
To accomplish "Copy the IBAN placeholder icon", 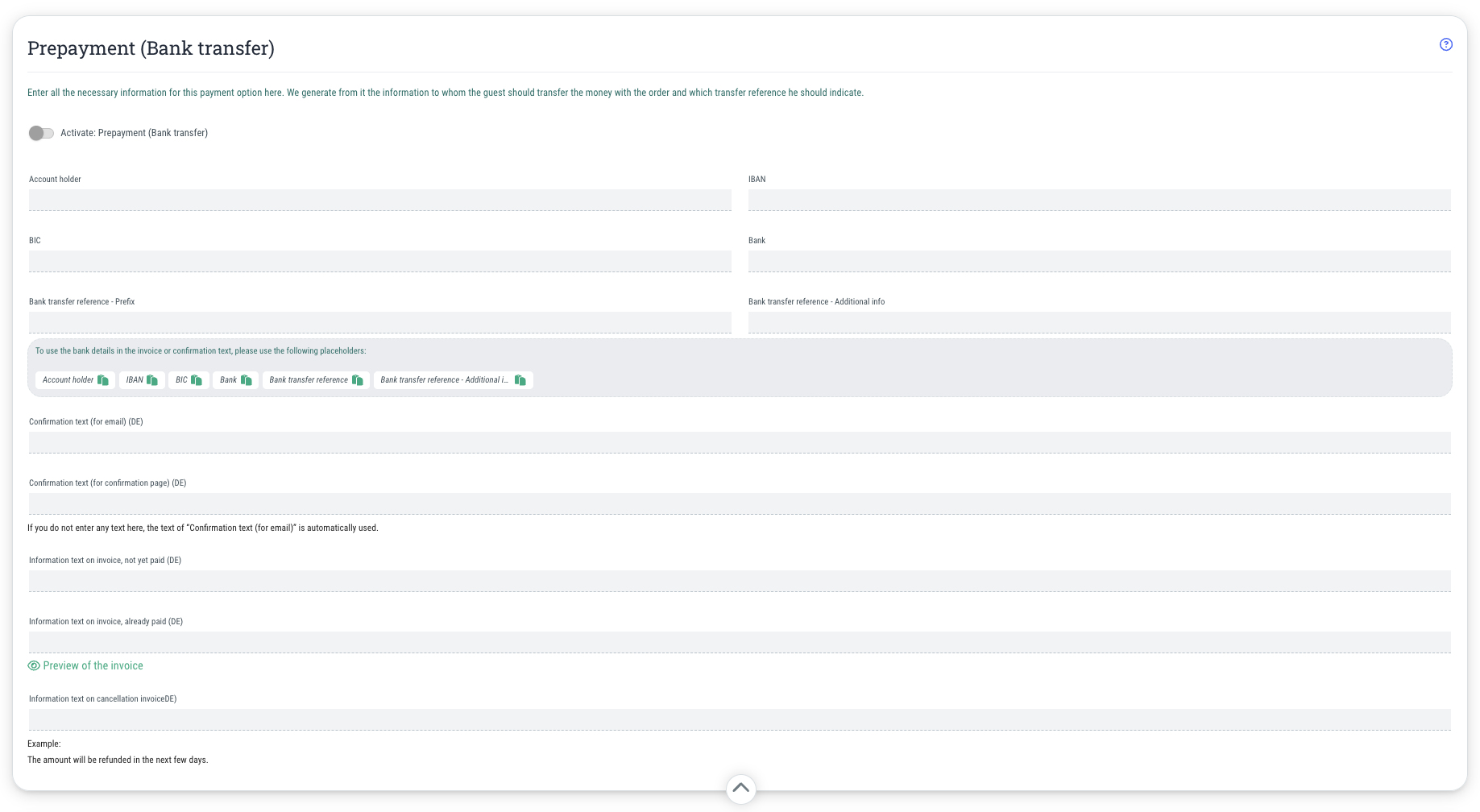I will pyautogui.click(x=152, y=380).
